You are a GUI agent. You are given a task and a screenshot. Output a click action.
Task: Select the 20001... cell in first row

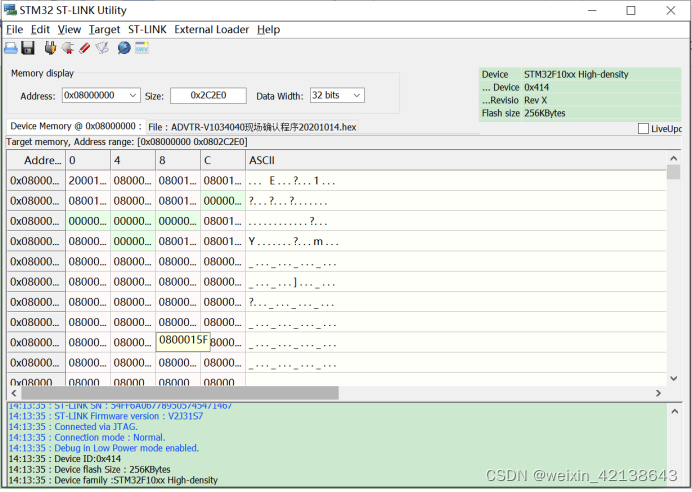click(x=88, y=180)
